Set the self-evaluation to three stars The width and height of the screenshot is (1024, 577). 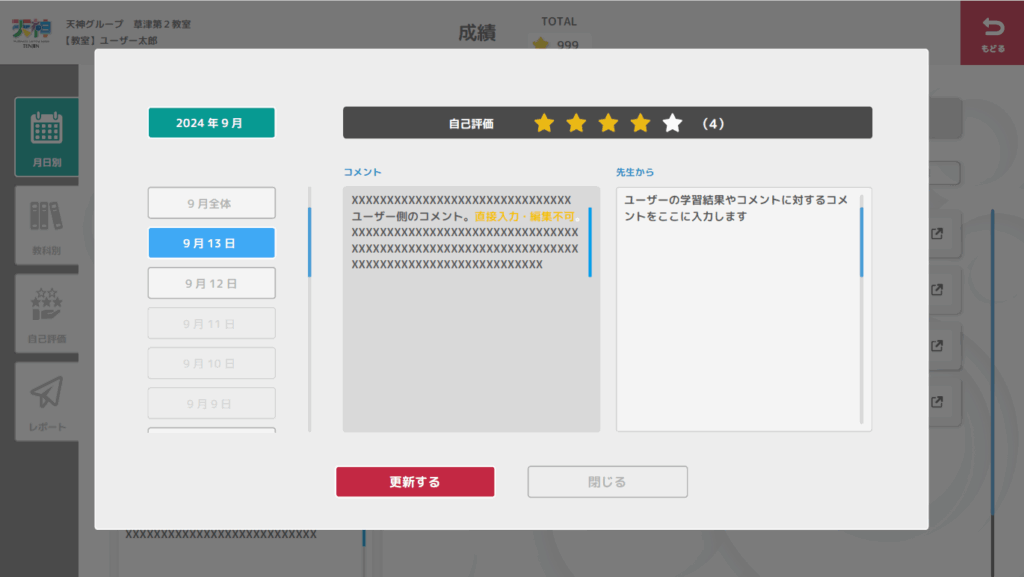point(608,123)
